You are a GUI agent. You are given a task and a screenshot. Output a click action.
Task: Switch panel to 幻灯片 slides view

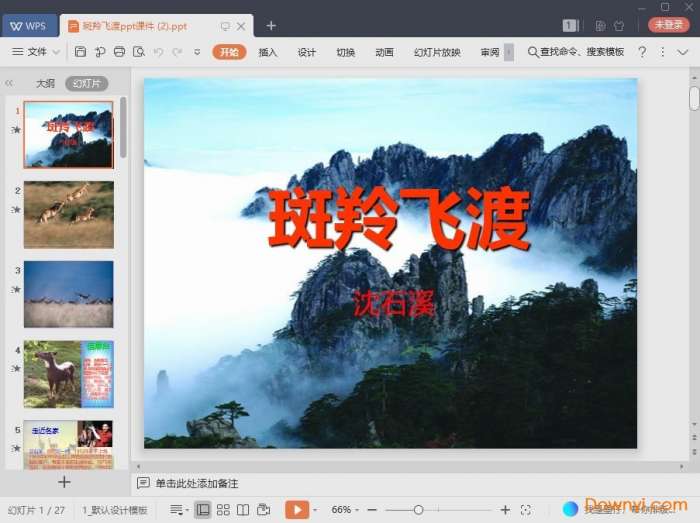(86, 84)
